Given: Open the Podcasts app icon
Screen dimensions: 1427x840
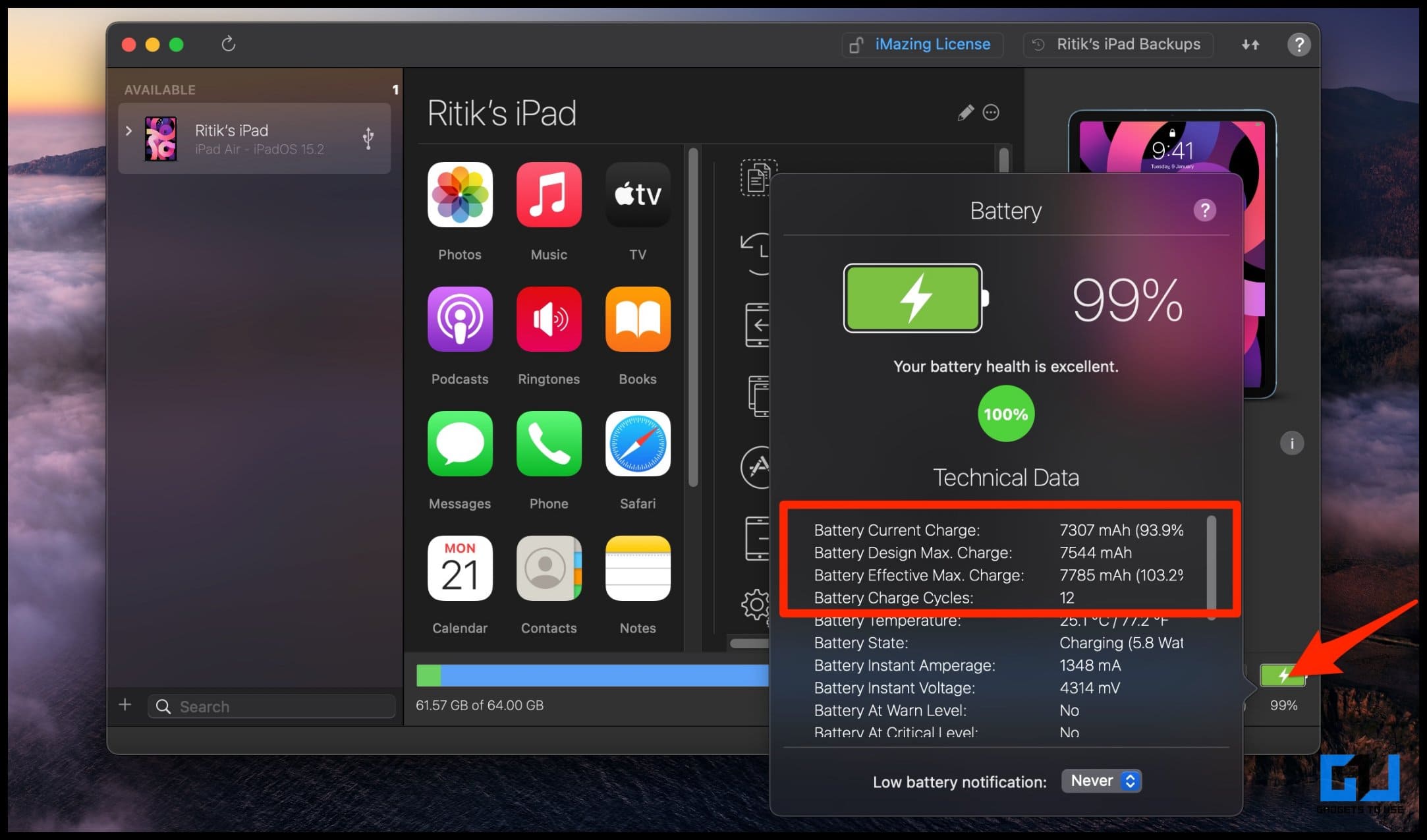Looking at the screenshot, I should coord(460,320).
